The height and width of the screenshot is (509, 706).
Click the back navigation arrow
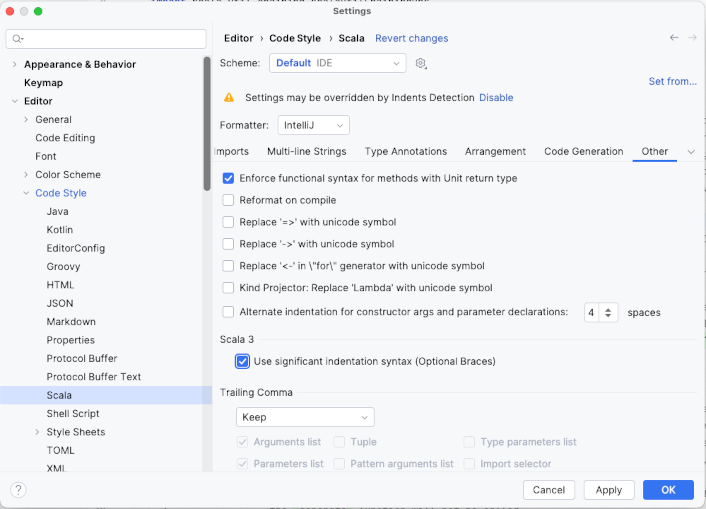(x=674, y=38)
